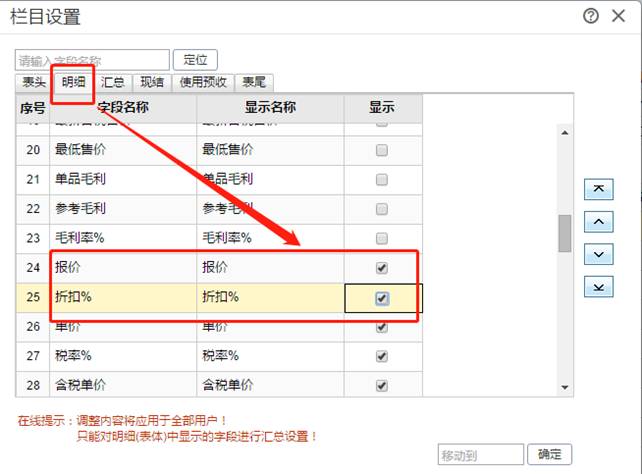Open the 汇总 tab
The width and height of the screenshot is (642, 474).
(113, 83)
